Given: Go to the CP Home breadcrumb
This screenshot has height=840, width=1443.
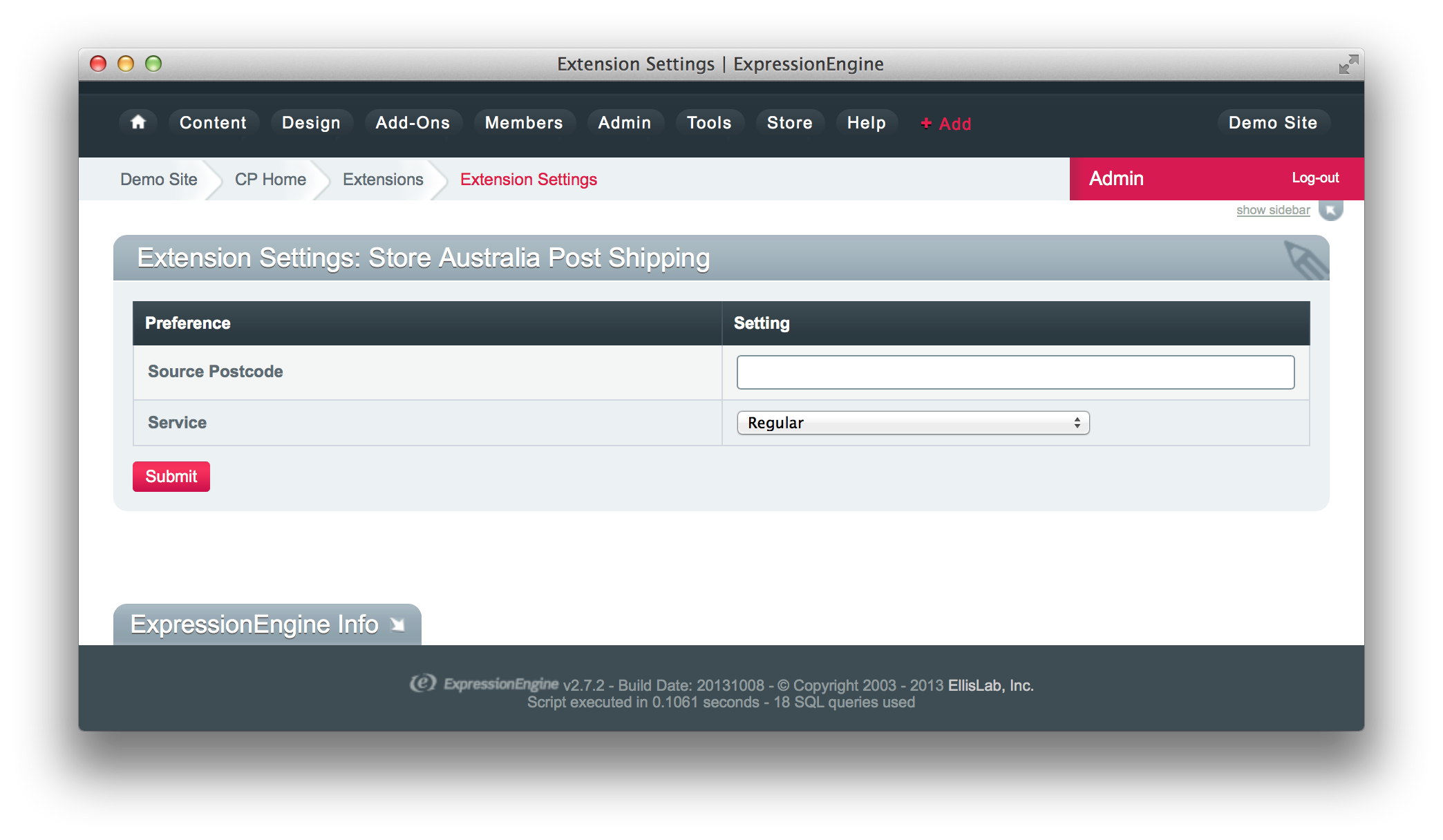Looking at the screenshot, I should point(270,179).
